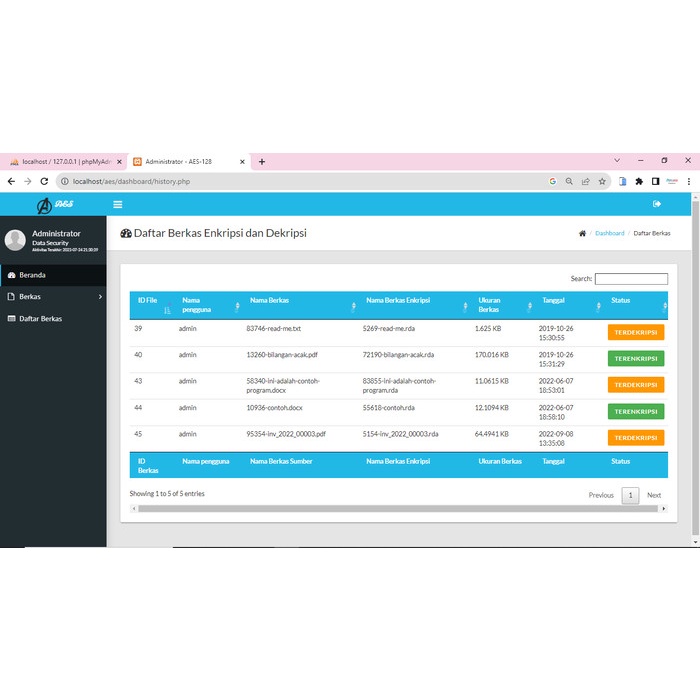
Task: Click the browser profile button
Action: coord(672,181)
